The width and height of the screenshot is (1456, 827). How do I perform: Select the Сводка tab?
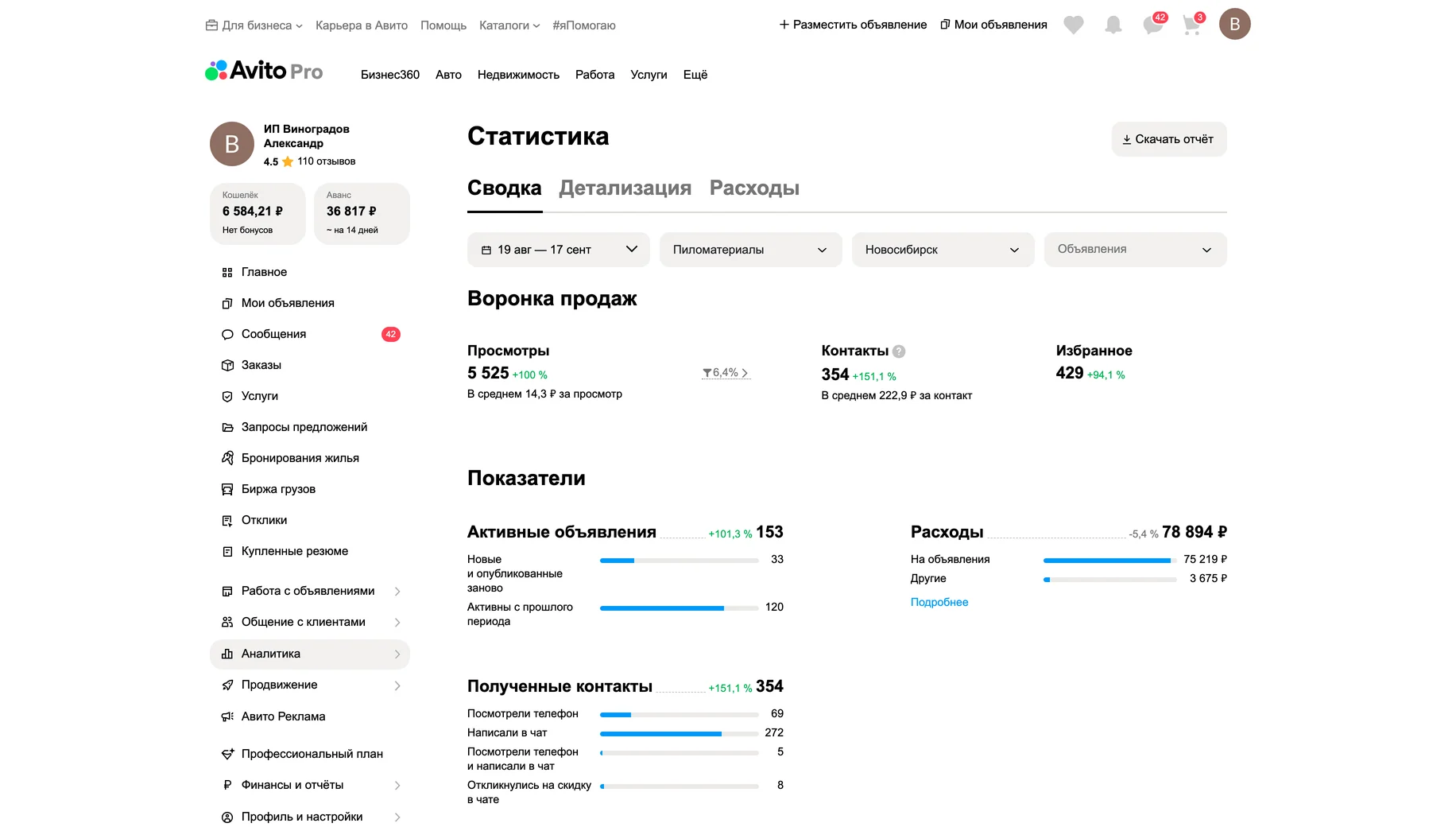(x=504, y=188)
